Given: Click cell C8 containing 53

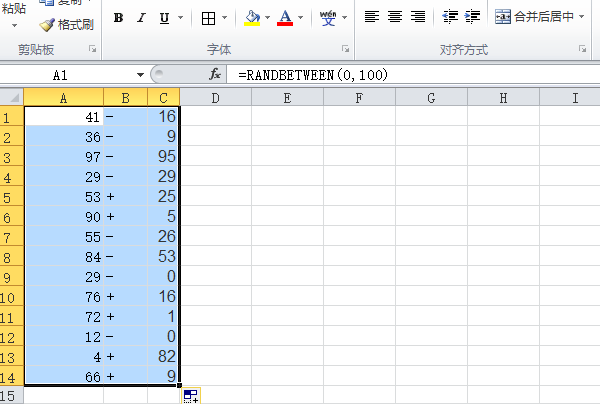Looking at the screenshot, I should click(163, 256).
